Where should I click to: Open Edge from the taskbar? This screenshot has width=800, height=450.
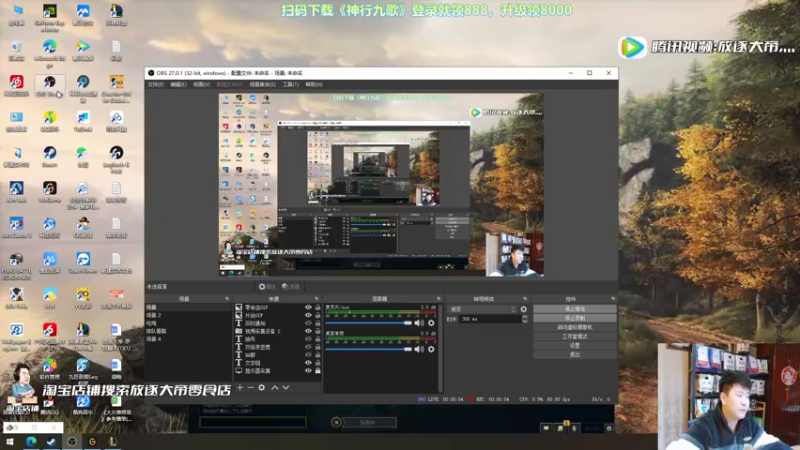31,442
